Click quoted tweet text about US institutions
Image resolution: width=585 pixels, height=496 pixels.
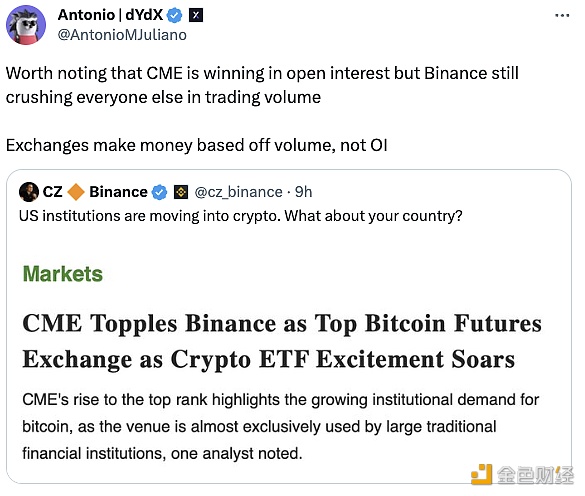tap(241, 216)
